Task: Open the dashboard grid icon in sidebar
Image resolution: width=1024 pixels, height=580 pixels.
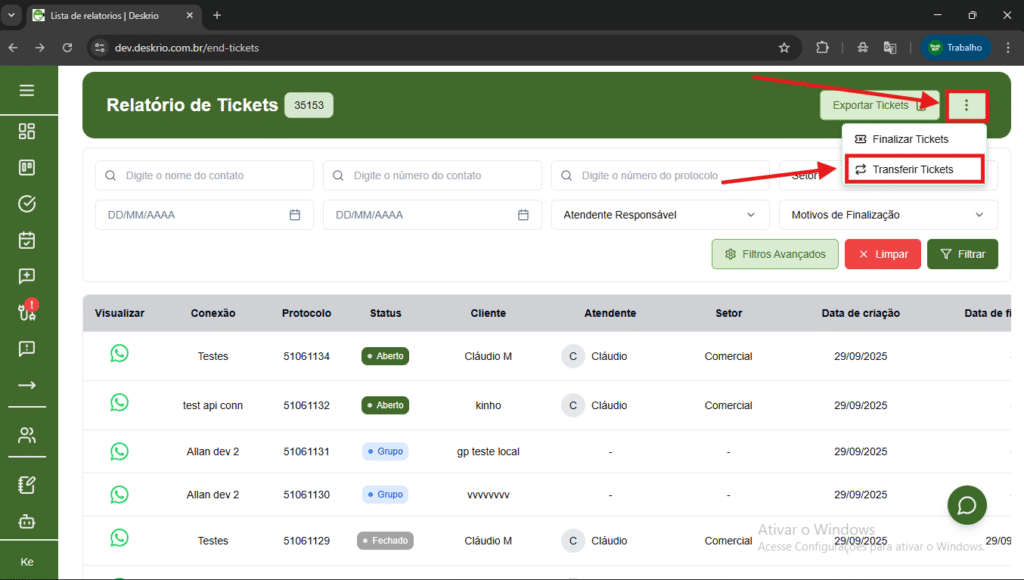Action: tap(27, 131)
